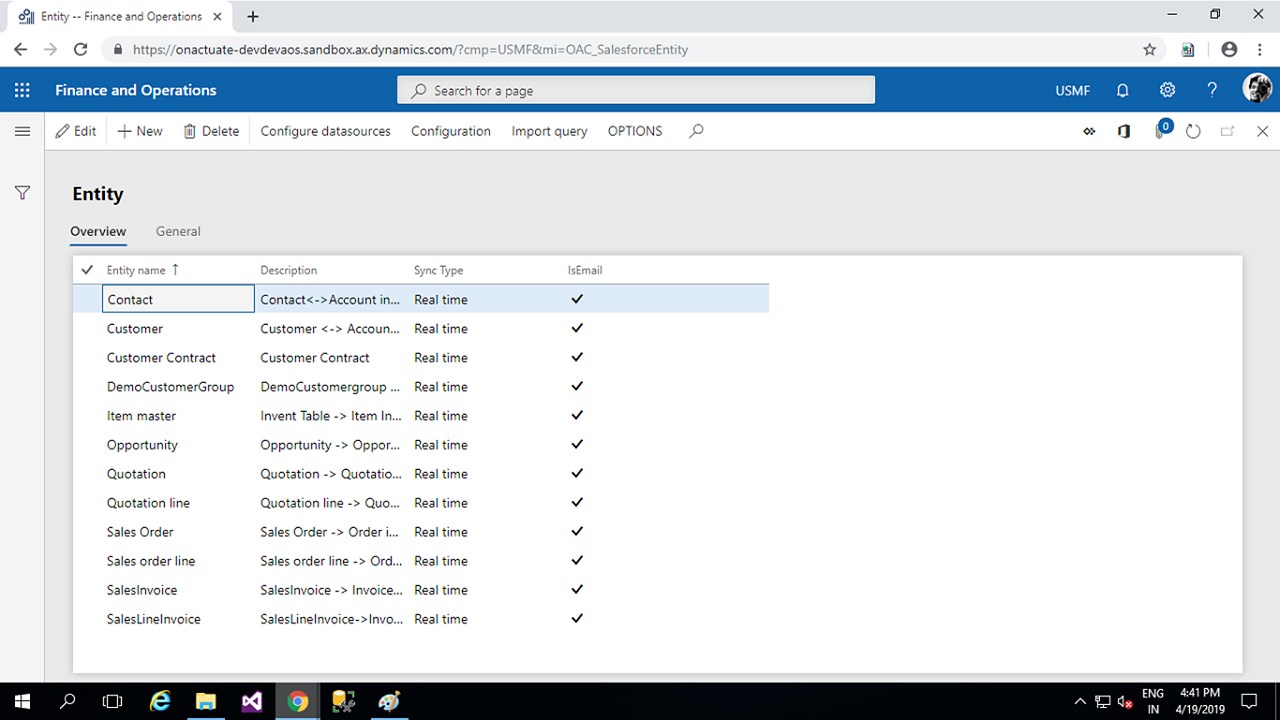Image resolution: width=1280 pixels, height=720 pixels.
Task: Click Configure datasources
Action: (325, 131)
